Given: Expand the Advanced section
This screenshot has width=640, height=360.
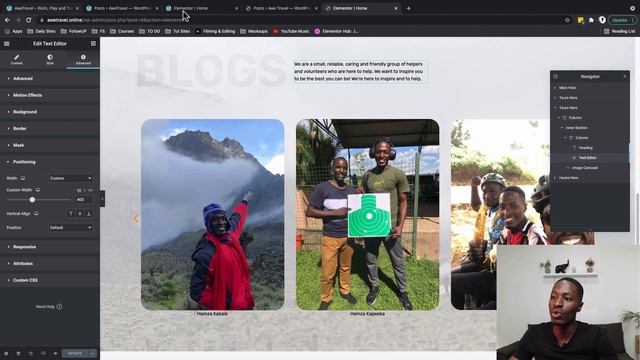Looking at the screenshot, I should [50, 78].
